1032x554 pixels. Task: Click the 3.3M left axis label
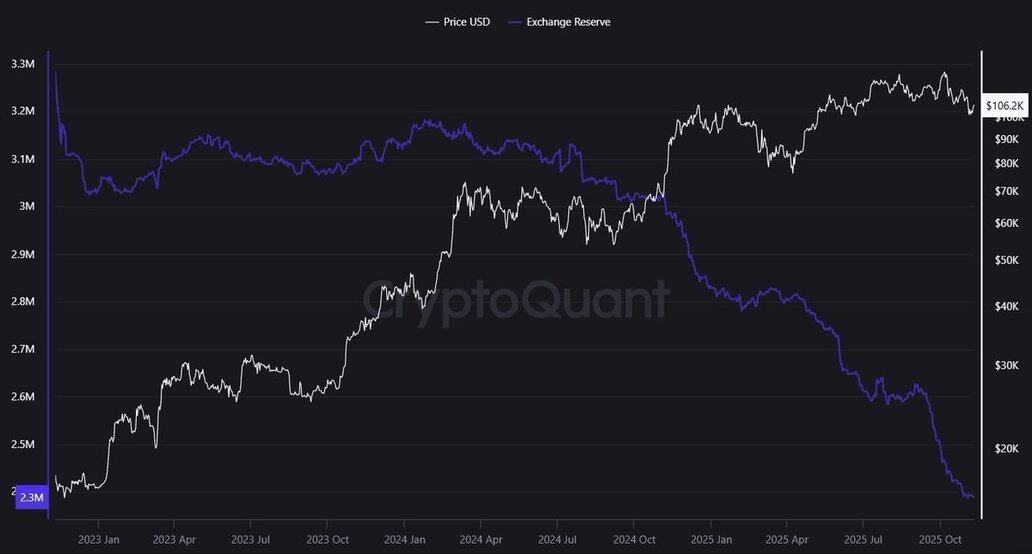pyautogui.click(x=22, y=64)
